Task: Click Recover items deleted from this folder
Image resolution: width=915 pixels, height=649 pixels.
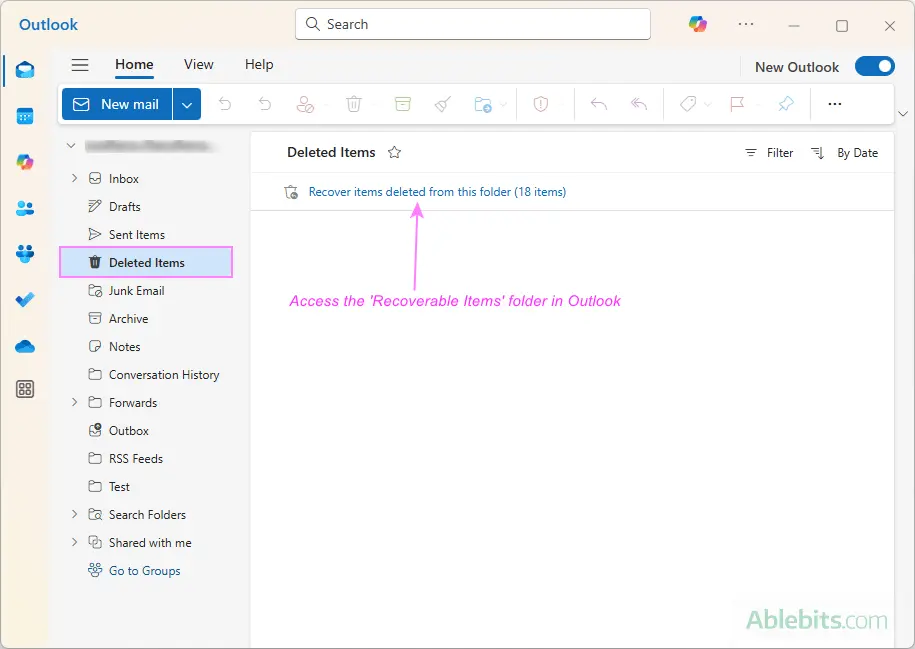Action: pos(437,192)
